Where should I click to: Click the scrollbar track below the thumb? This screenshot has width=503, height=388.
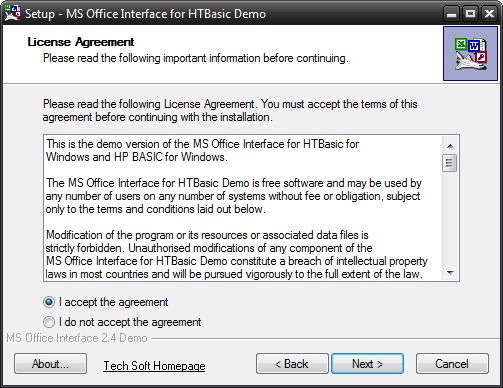(450, 219)
